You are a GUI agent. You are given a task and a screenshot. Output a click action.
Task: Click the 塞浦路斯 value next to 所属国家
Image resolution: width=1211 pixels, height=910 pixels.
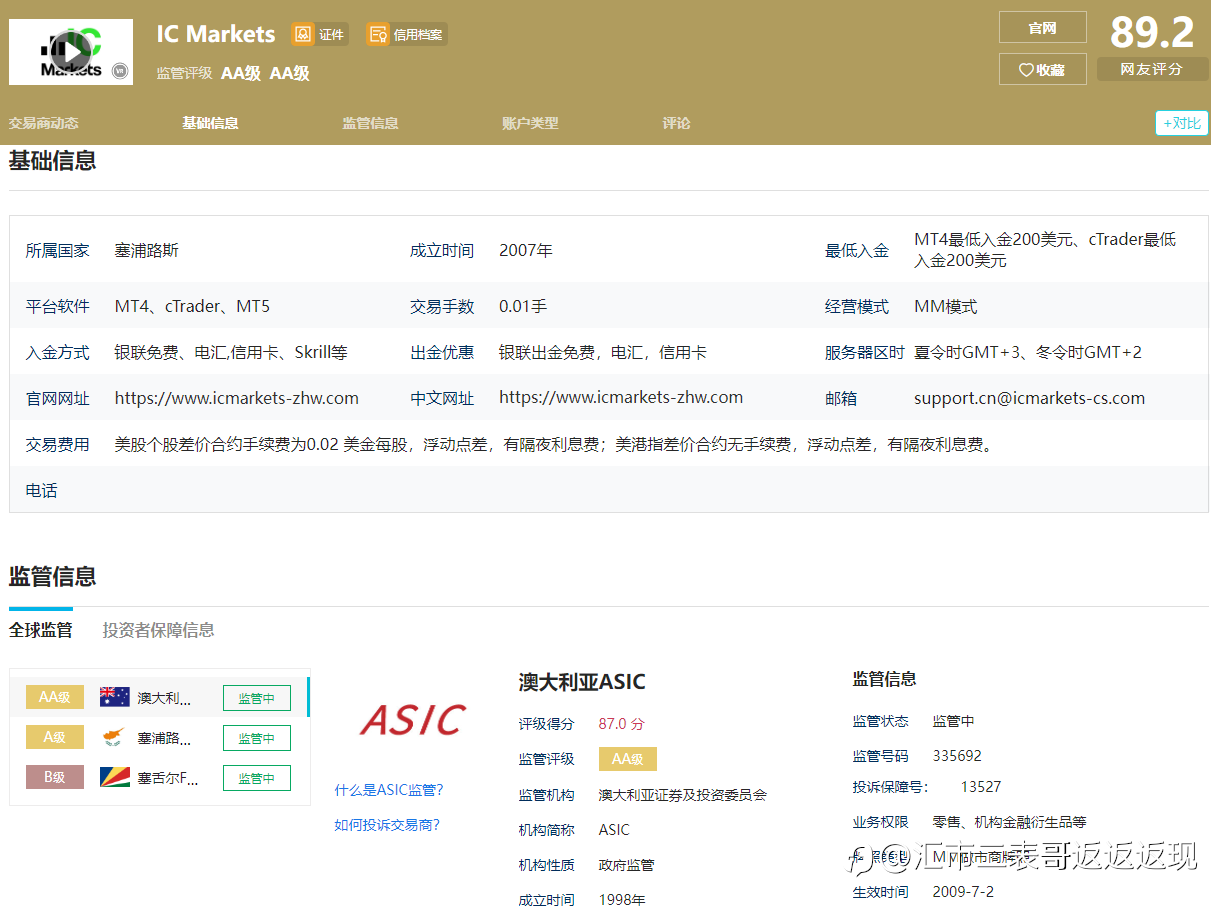(x=147, y=250)
